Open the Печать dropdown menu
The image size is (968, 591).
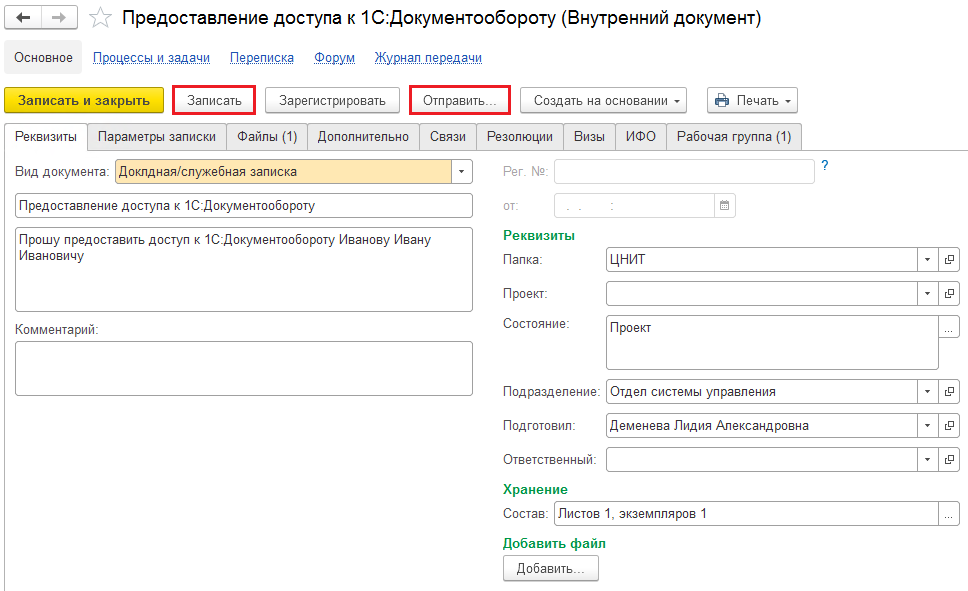click(x=753, y=101)
